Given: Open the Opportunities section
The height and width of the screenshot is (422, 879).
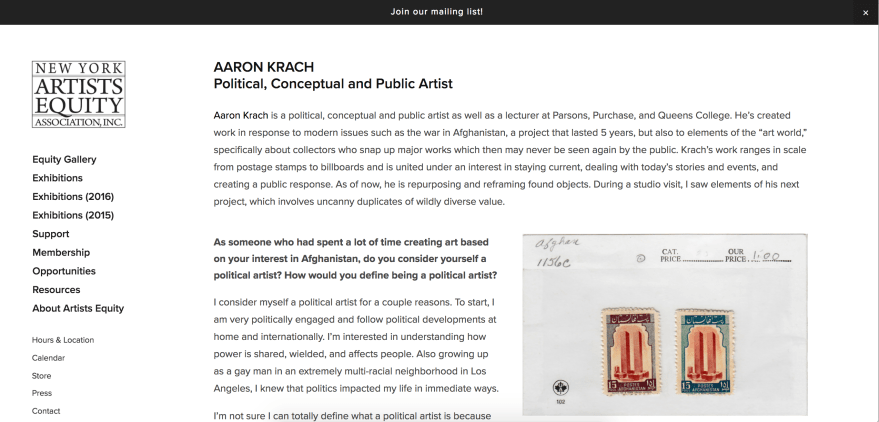Looking at the screenshot, I should pos(64,271).
